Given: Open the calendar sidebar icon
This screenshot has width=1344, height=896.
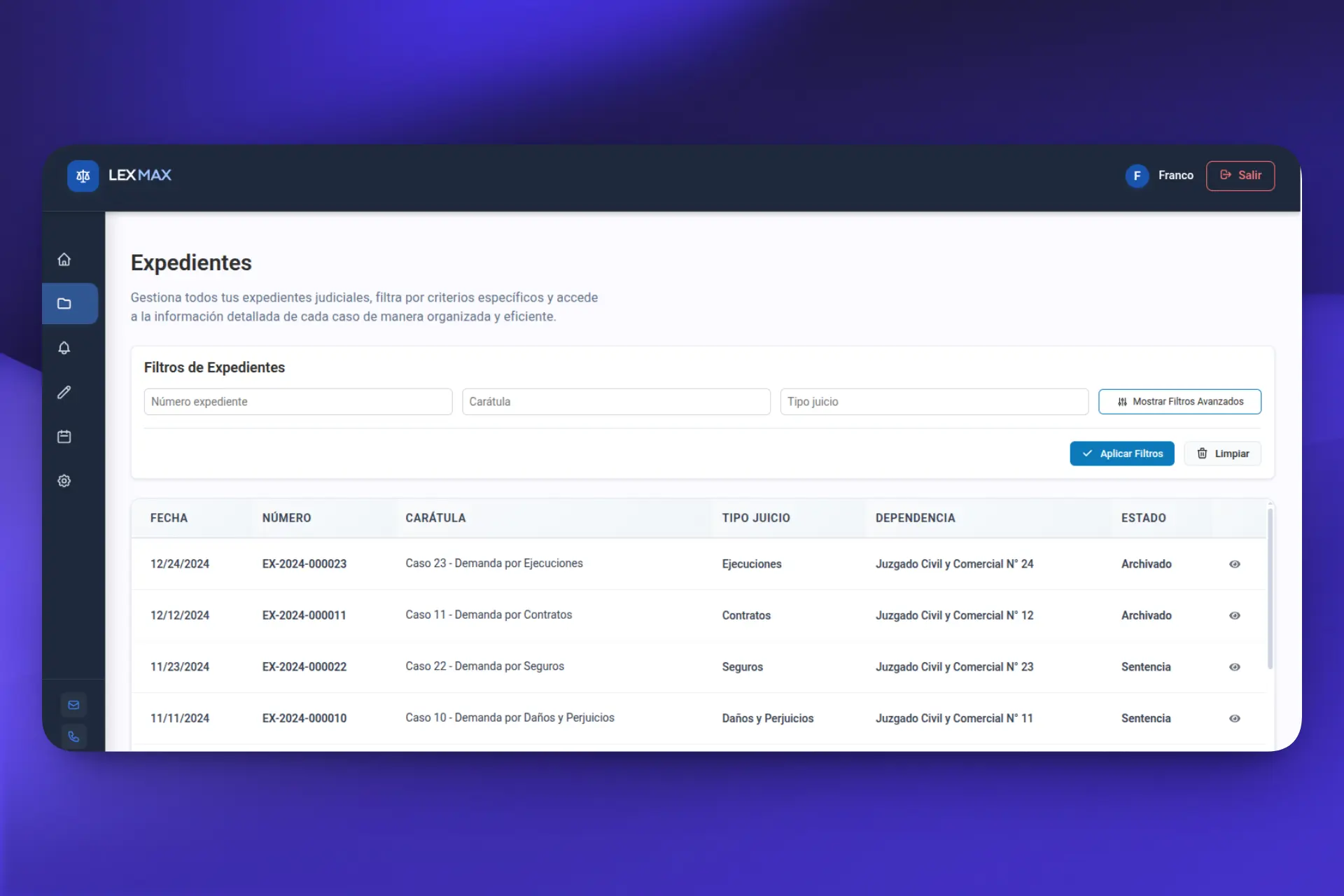Looking at the screenshot, I should pos(64,437).
